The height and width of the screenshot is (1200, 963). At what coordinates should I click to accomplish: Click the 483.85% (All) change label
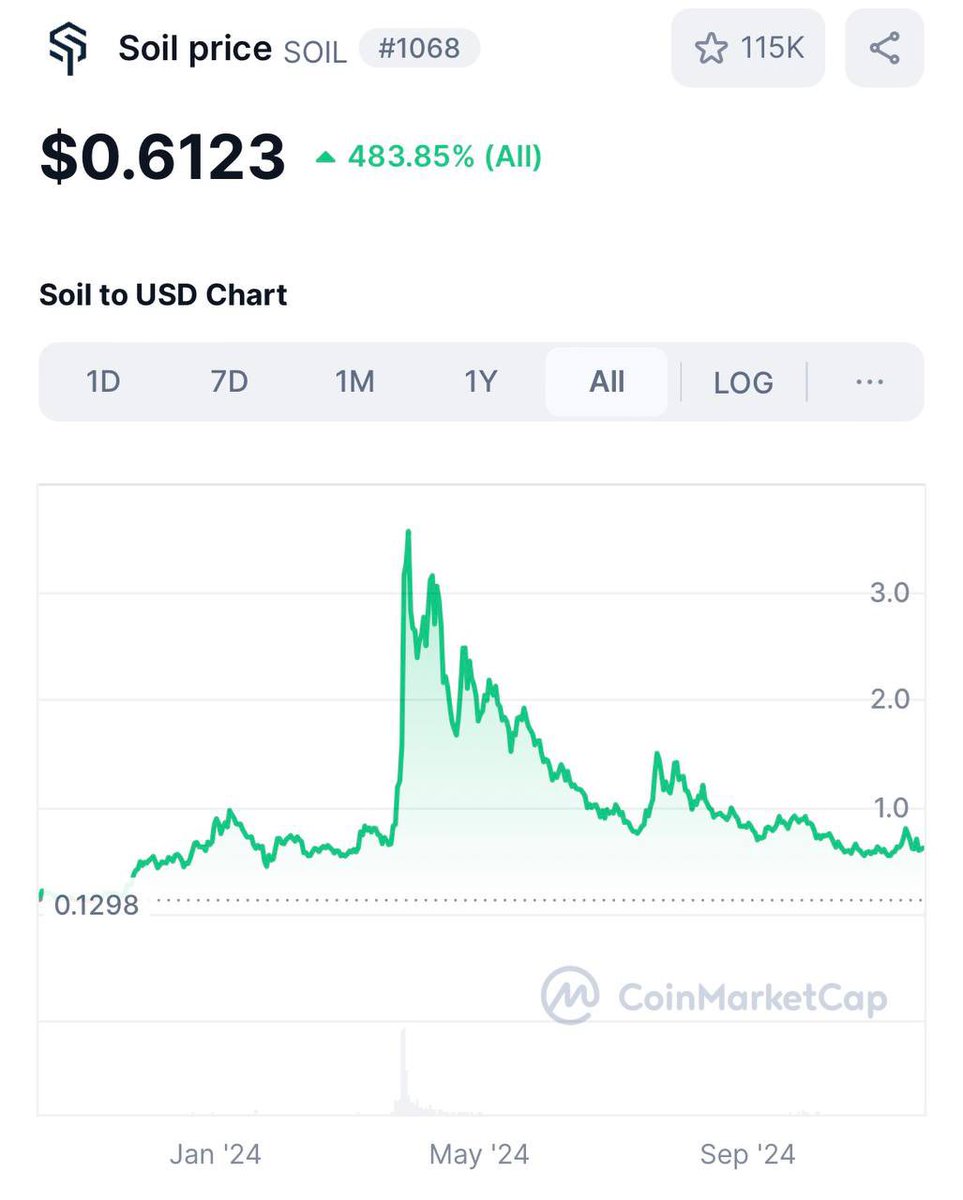click(445, 157)
